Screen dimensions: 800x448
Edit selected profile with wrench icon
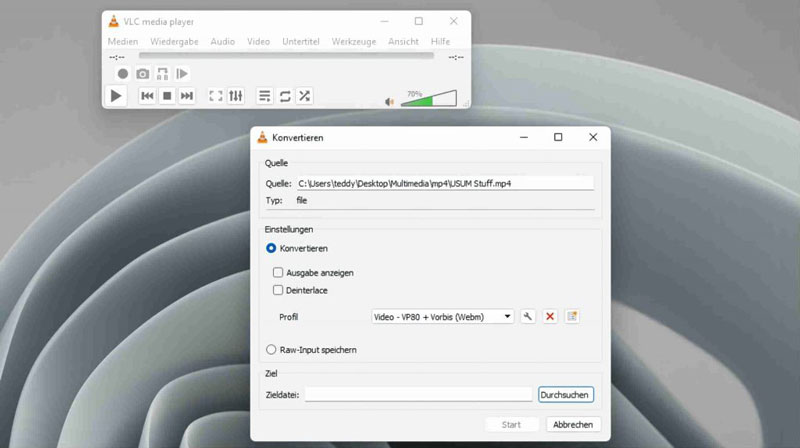(x=528, y=316)
